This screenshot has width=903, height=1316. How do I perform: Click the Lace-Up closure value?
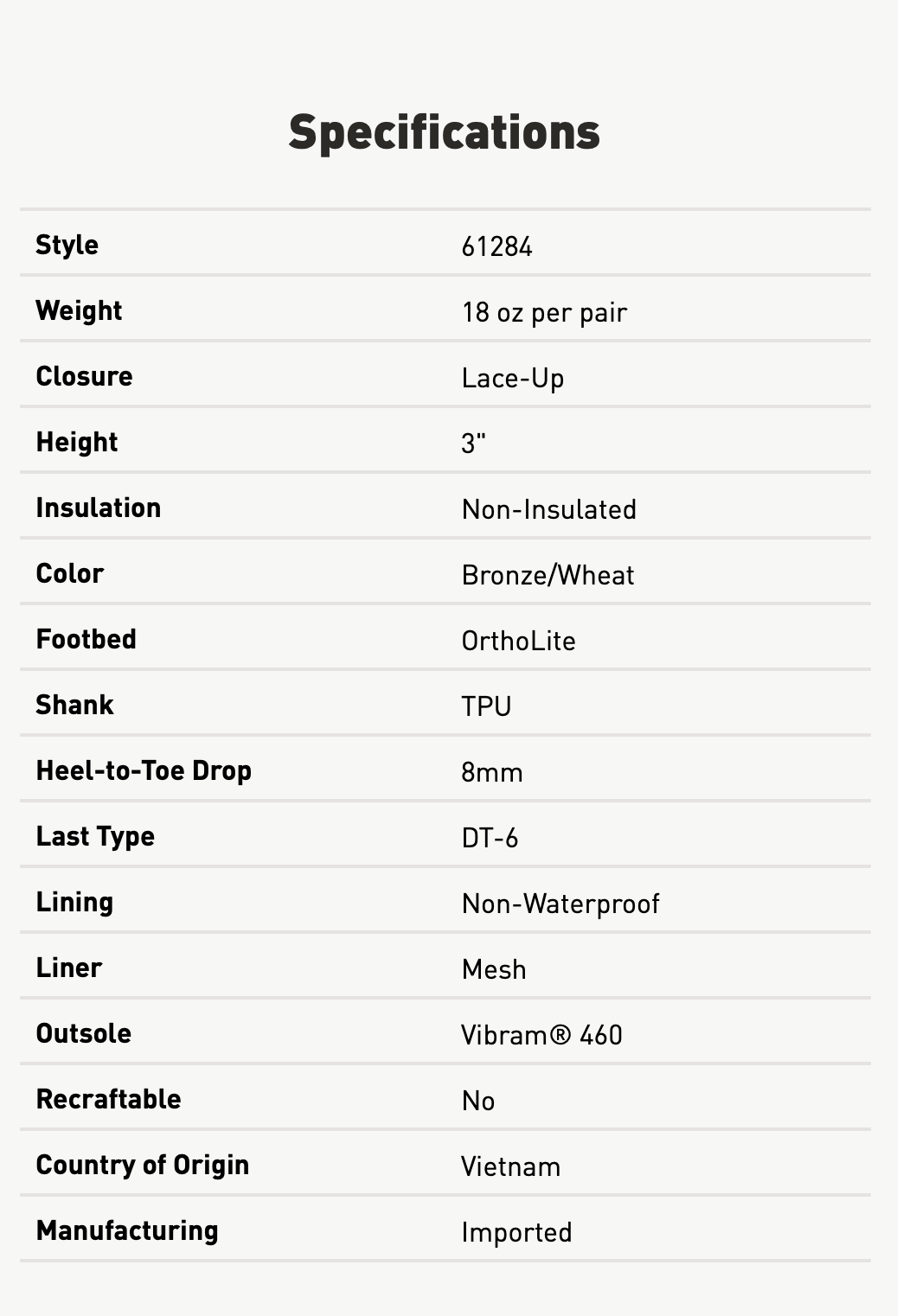point(512,379)
